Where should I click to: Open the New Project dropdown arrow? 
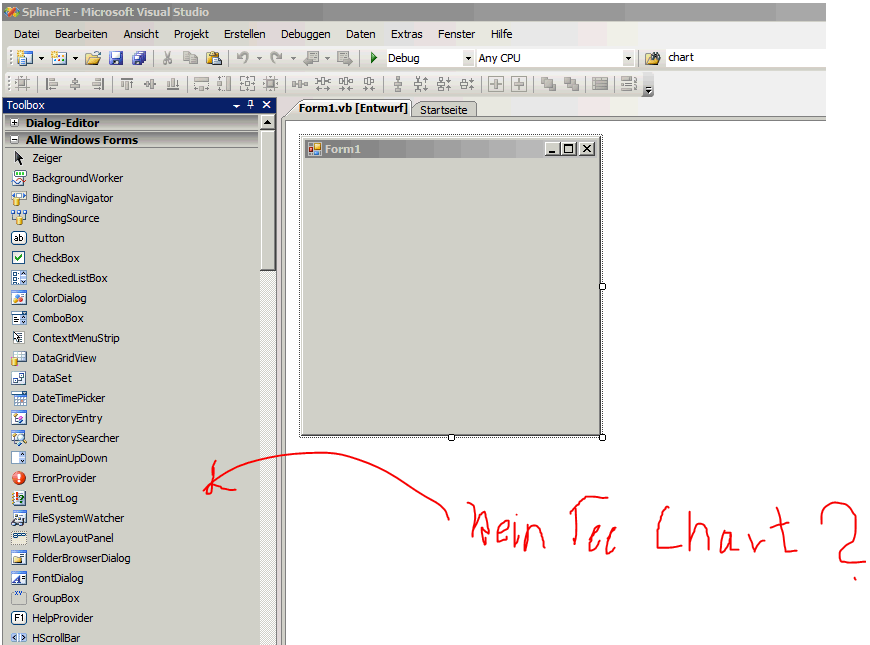pos(41,58)
